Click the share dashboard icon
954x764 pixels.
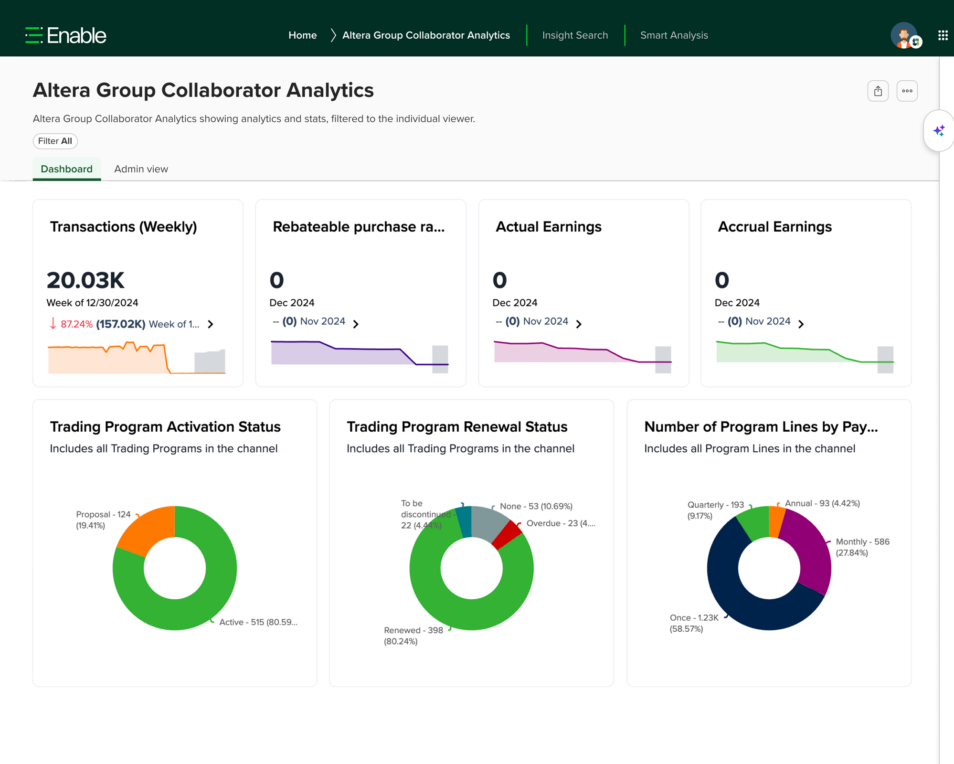[877, 91]
